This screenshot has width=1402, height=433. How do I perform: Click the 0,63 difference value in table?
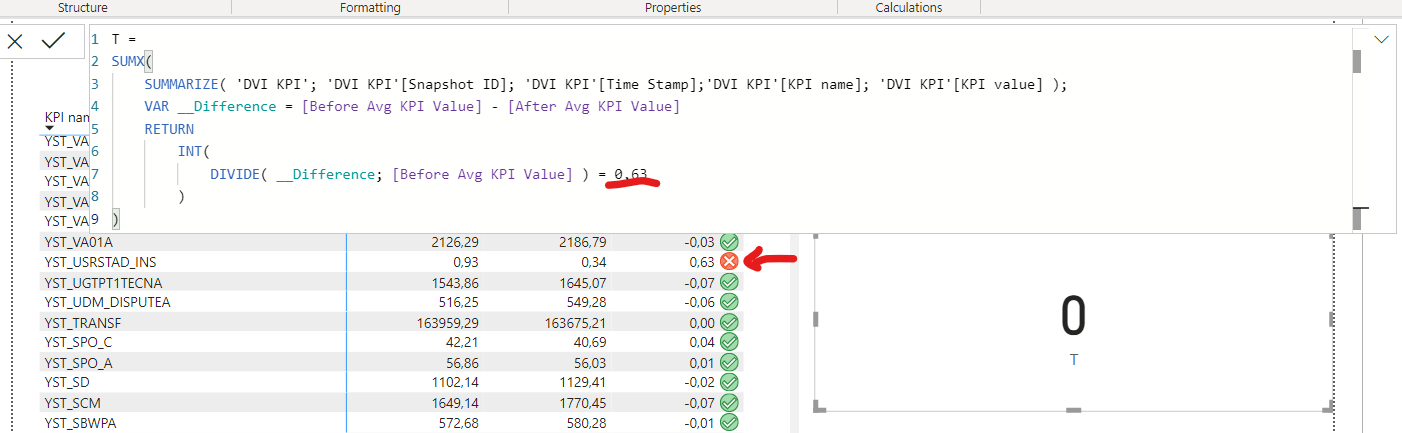coord(702,262)
